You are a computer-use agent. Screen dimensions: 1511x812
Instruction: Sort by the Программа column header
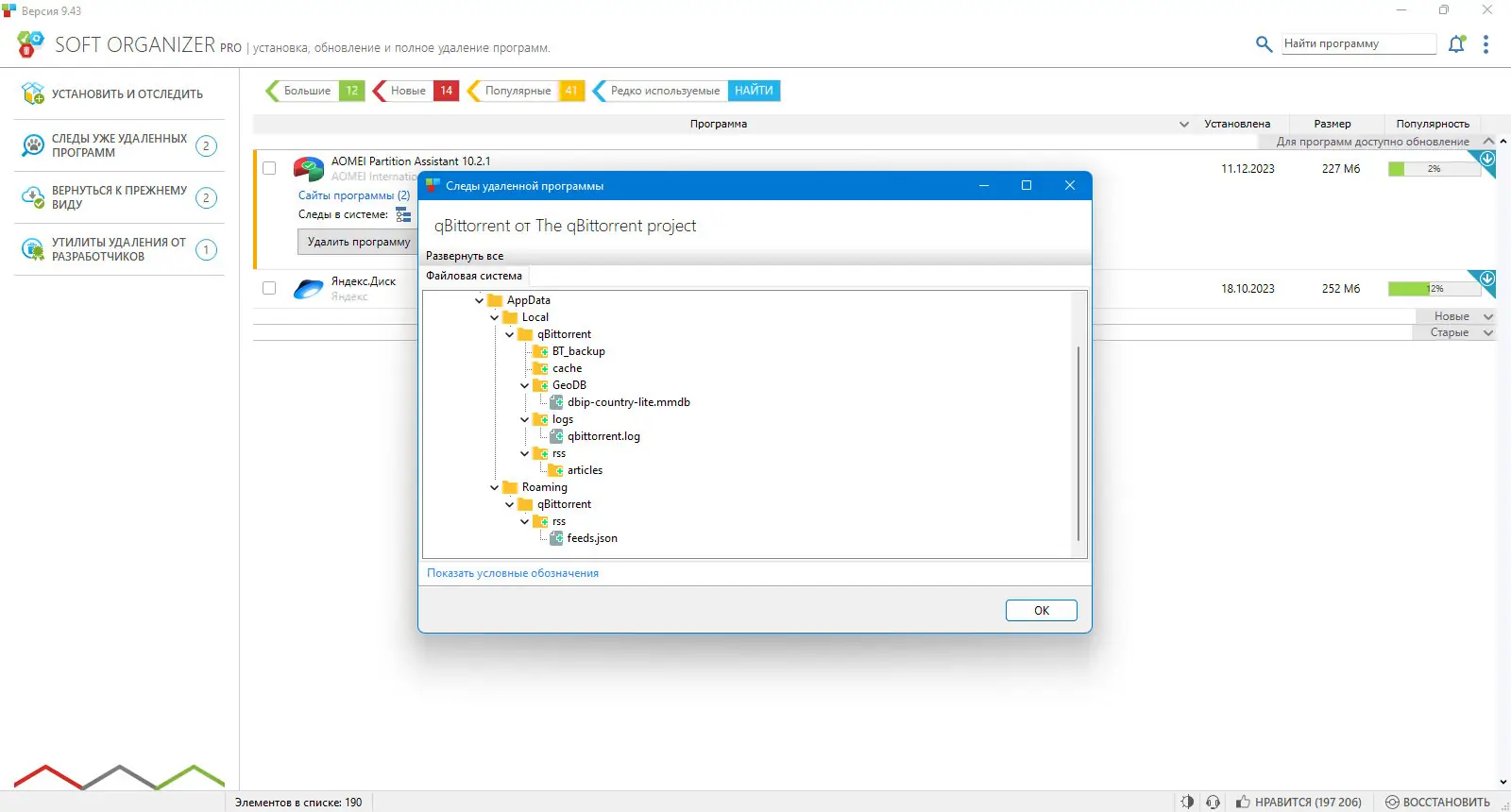pos(719,124)
